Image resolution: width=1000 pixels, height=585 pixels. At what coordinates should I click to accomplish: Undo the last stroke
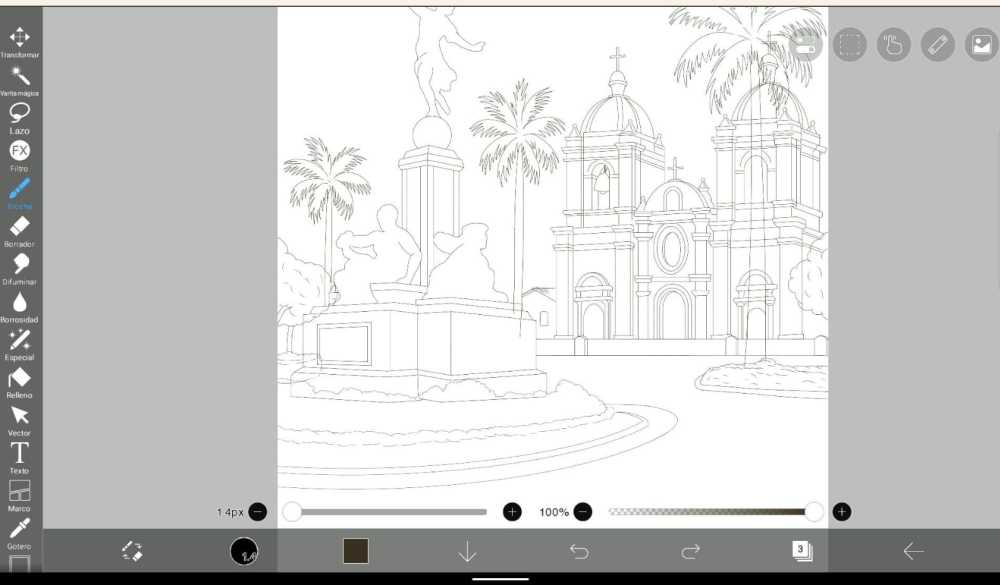pyautogui.click(x=579, y=551)
